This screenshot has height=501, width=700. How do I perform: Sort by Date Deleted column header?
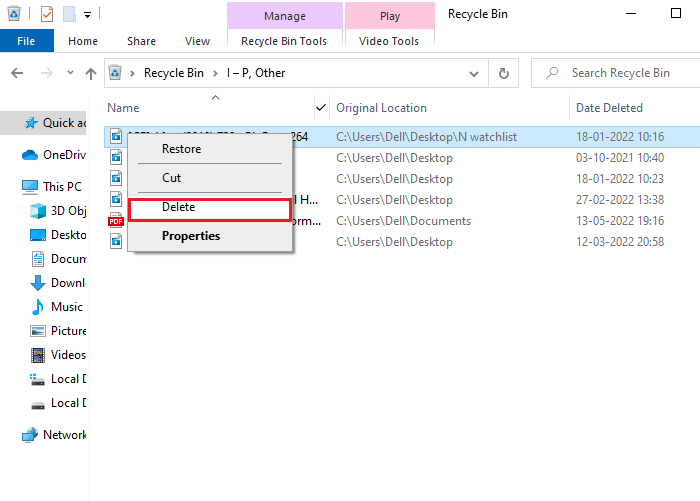(609, 108)
